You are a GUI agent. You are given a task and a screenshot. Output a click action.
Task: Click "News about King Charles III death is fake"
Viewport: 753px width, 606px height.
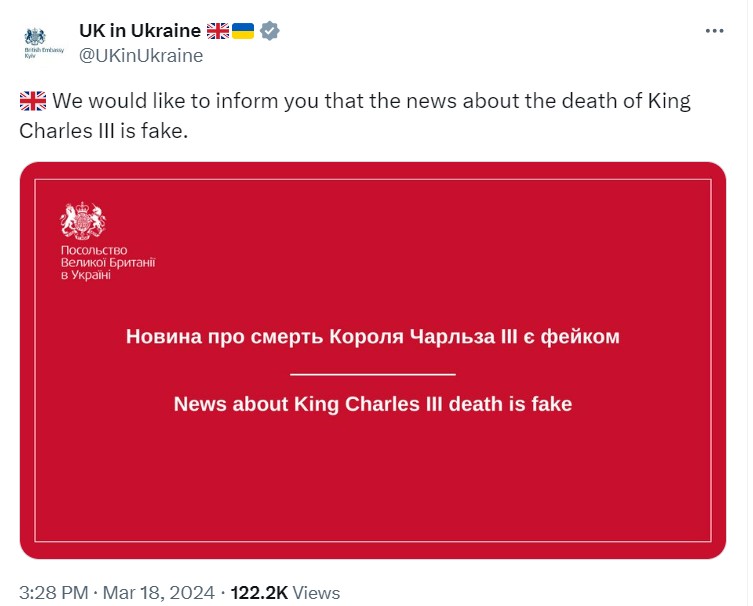pyautogui.click(x=372, y=404)
